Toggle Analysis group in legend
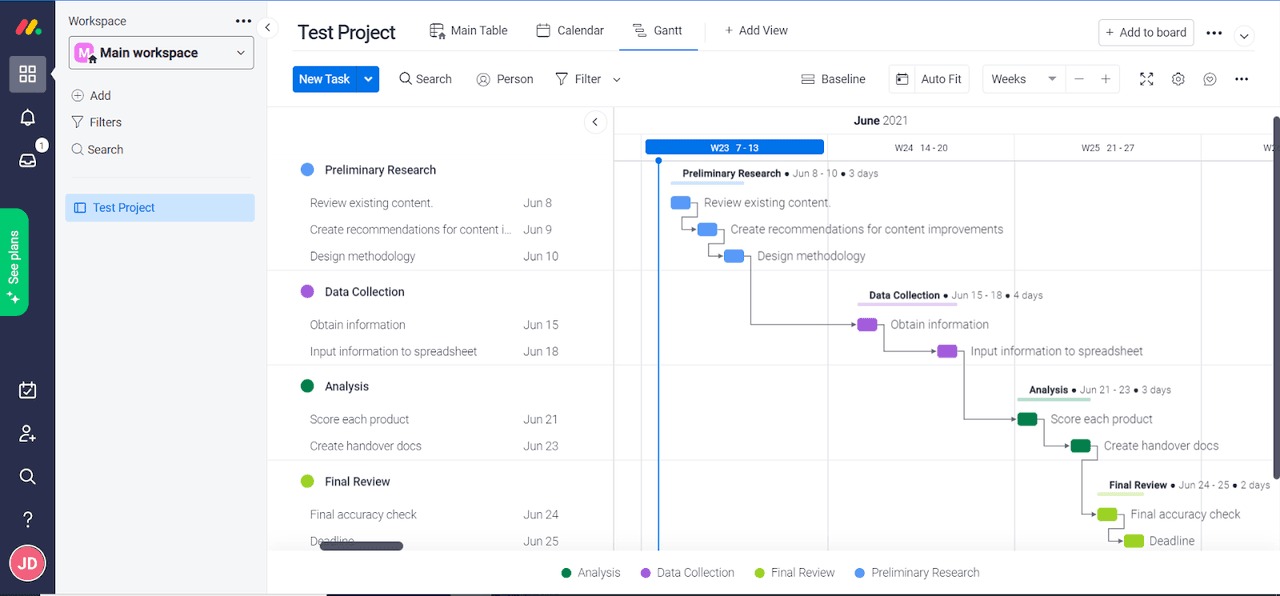 [590, 573]
